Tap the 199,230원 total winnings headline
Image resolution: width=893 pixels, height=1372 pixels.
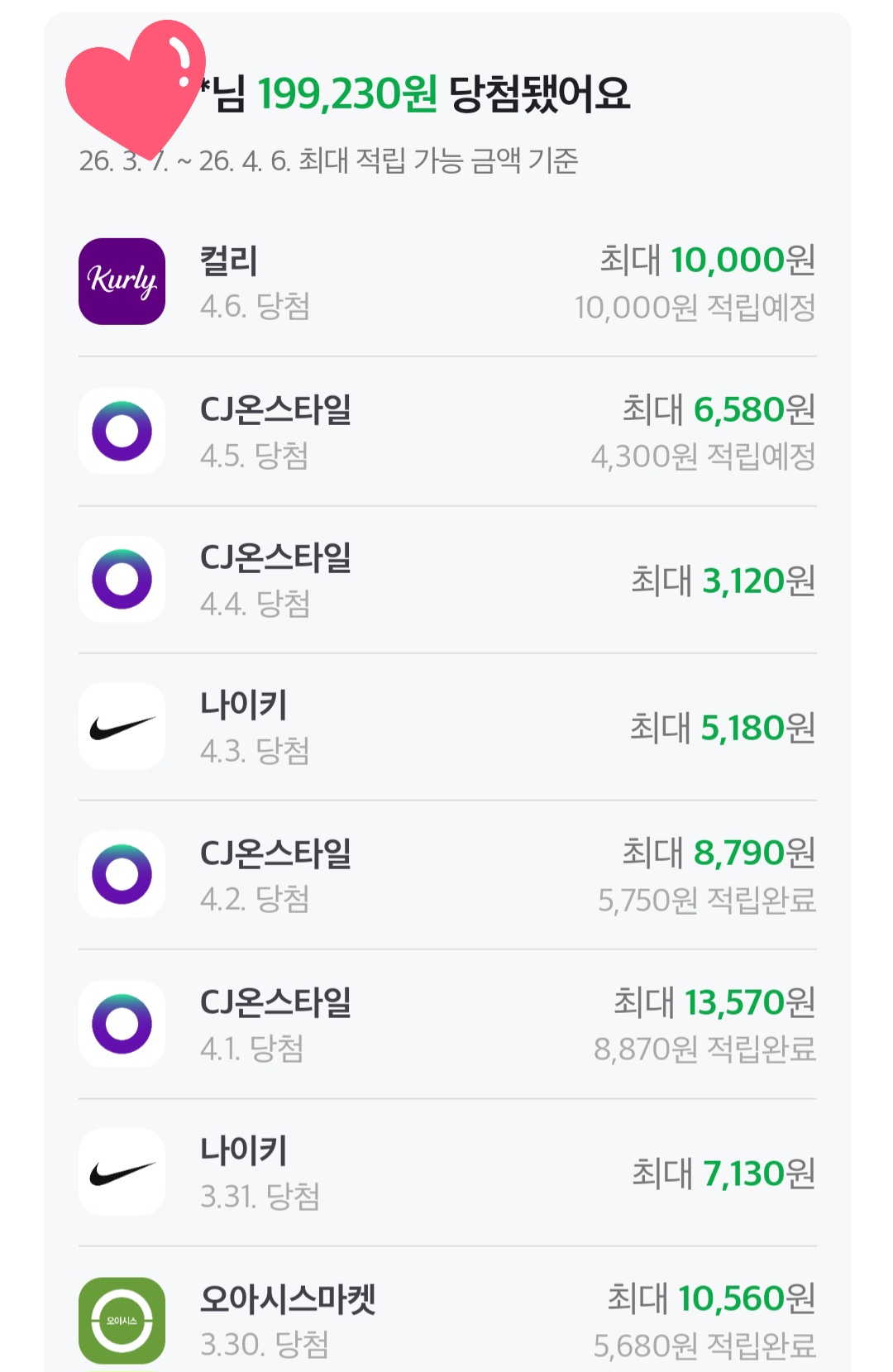347,94
